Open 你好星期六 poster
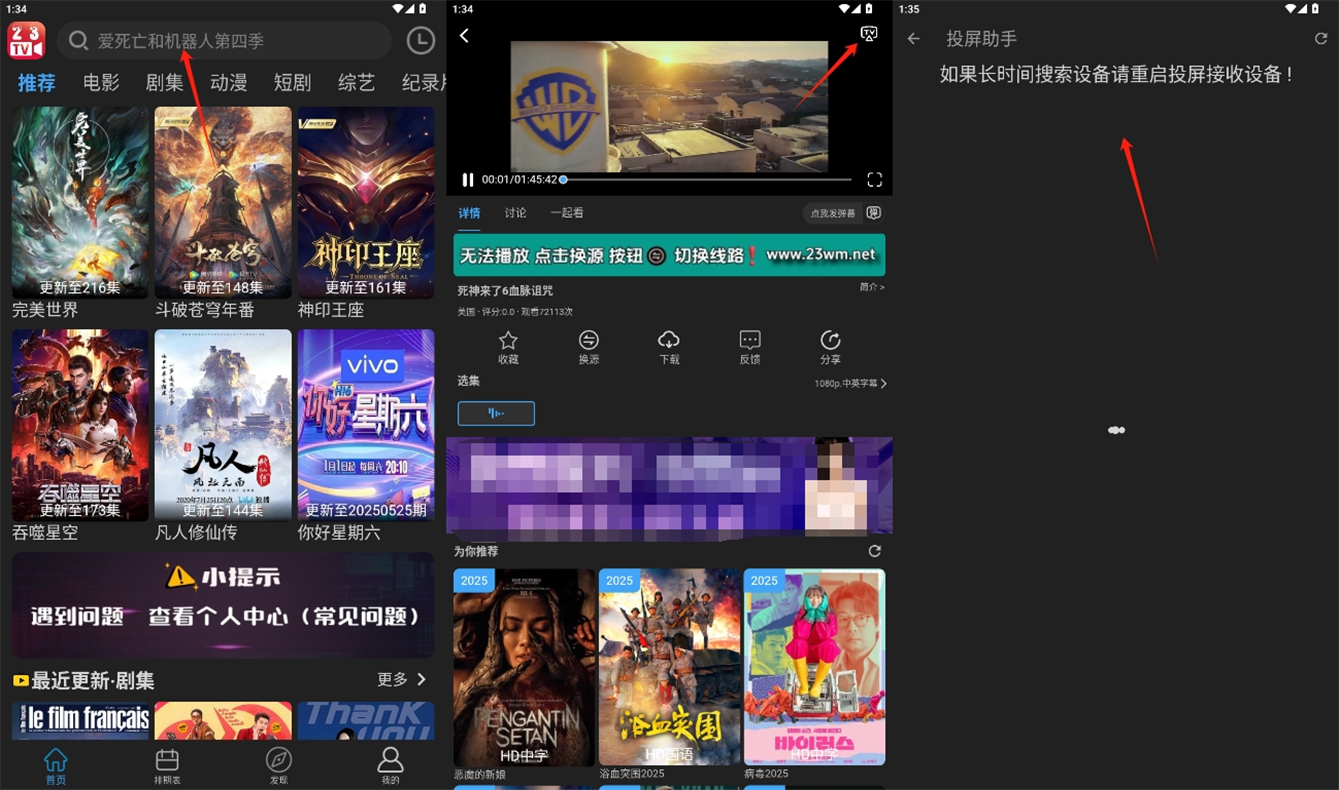This screenshot has width=1339, height=790. [366, 425]
